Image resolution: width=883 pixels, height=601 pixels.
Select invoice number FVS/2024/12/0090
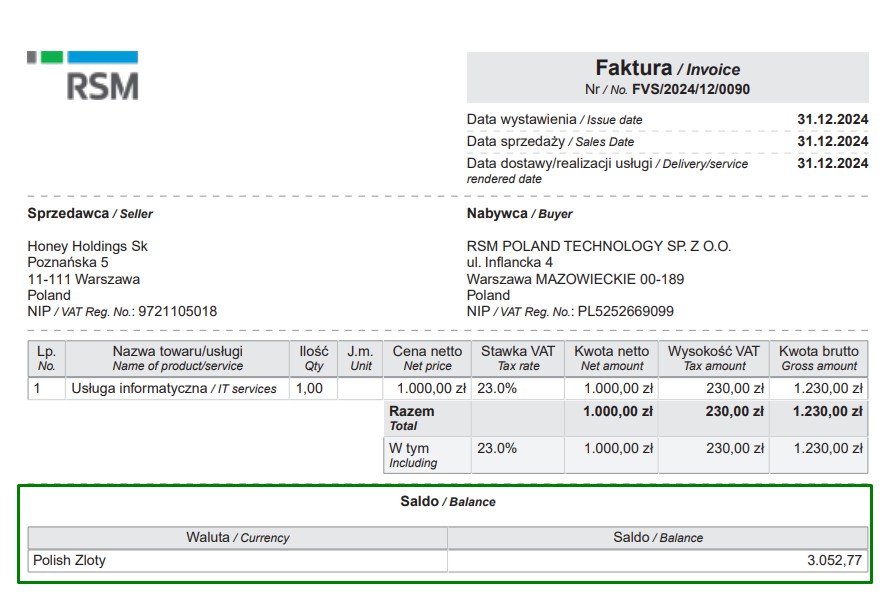tap(691, 89)
